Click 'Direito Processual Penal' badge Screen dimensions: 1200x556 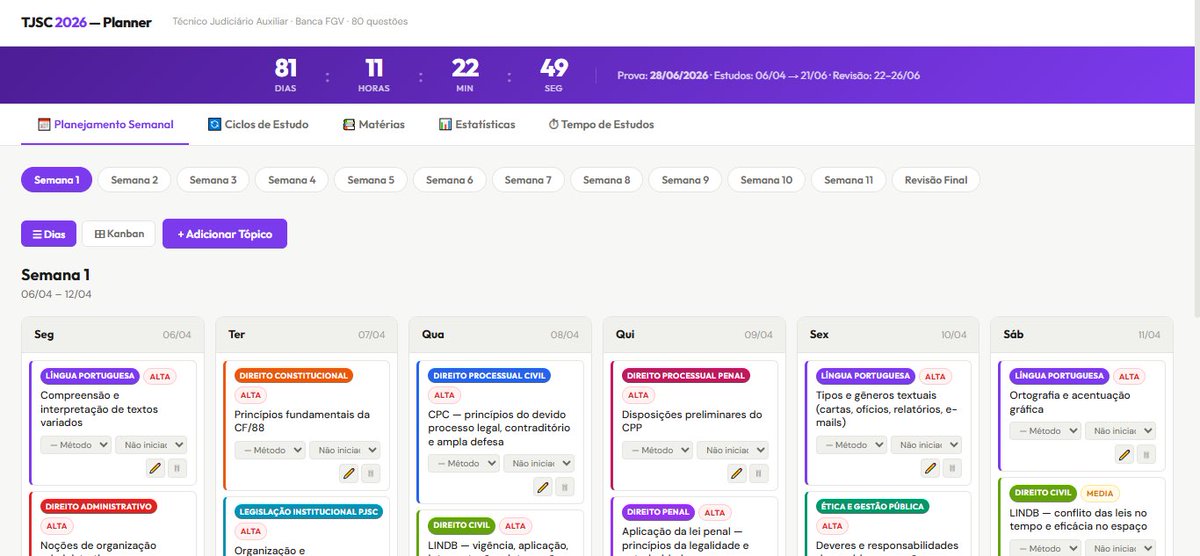[x=684, y=376]
